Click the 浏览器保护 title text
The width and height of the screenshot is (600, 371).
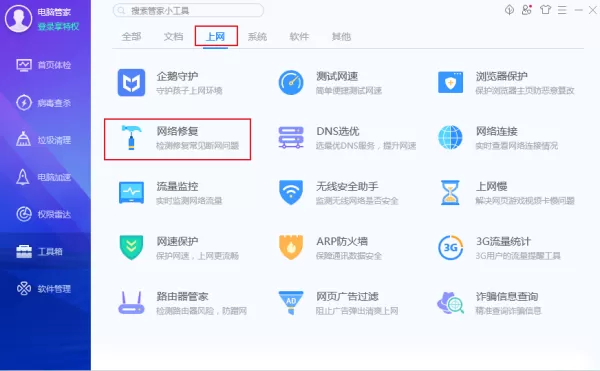click(x=502, y=76)
